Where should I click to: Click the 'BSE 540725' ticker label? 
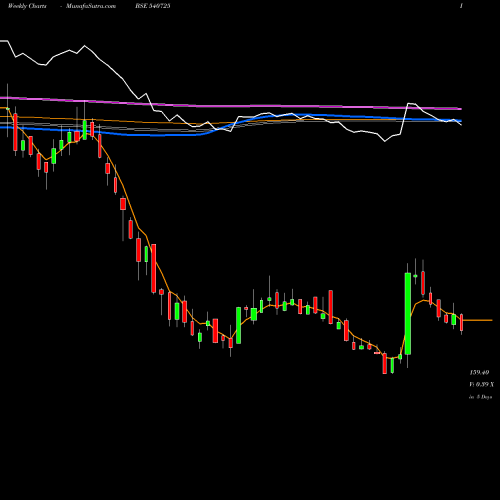pos(153,6)
